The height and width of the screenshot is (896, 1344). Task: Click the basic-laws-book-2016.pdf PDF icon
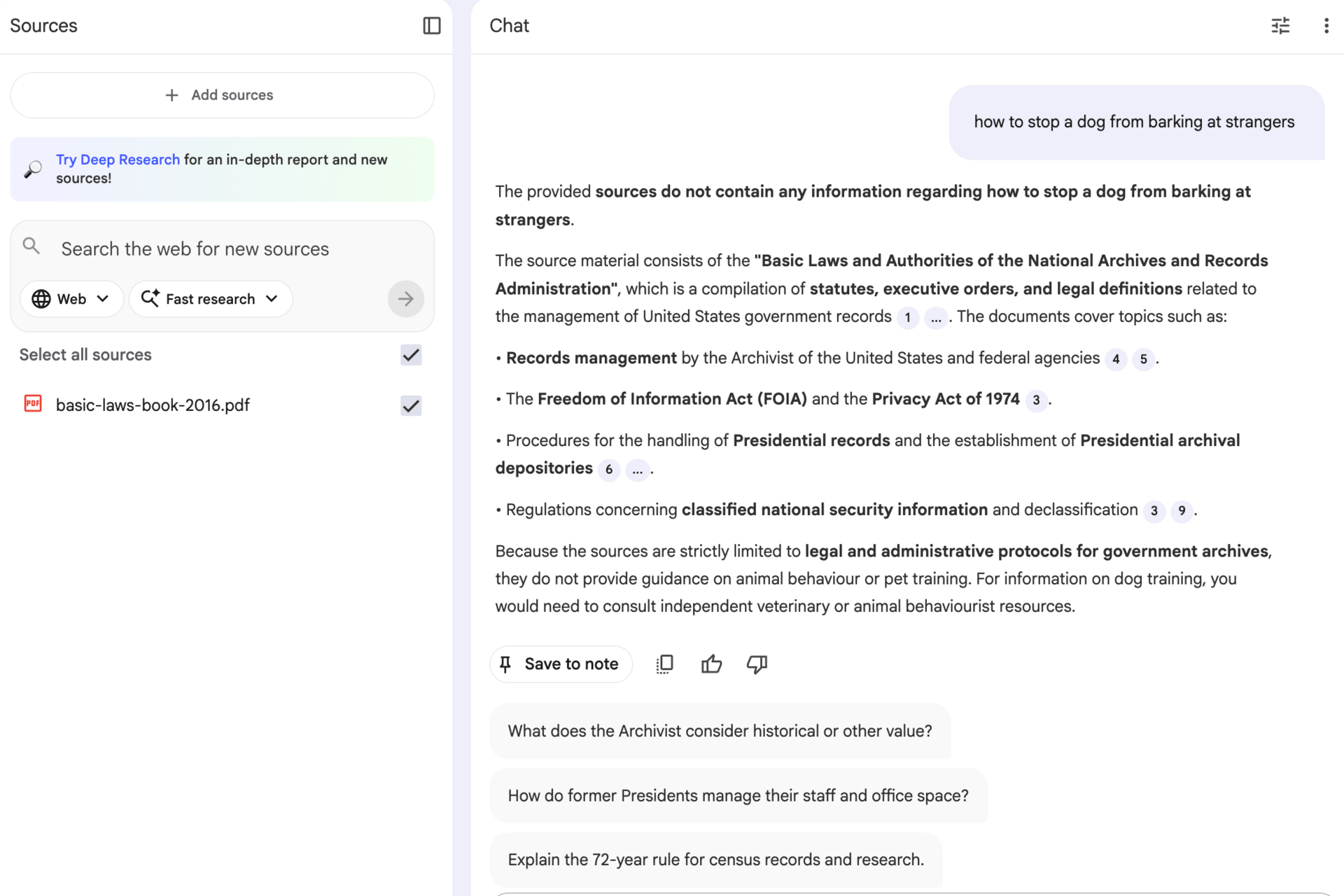(33, 404)
